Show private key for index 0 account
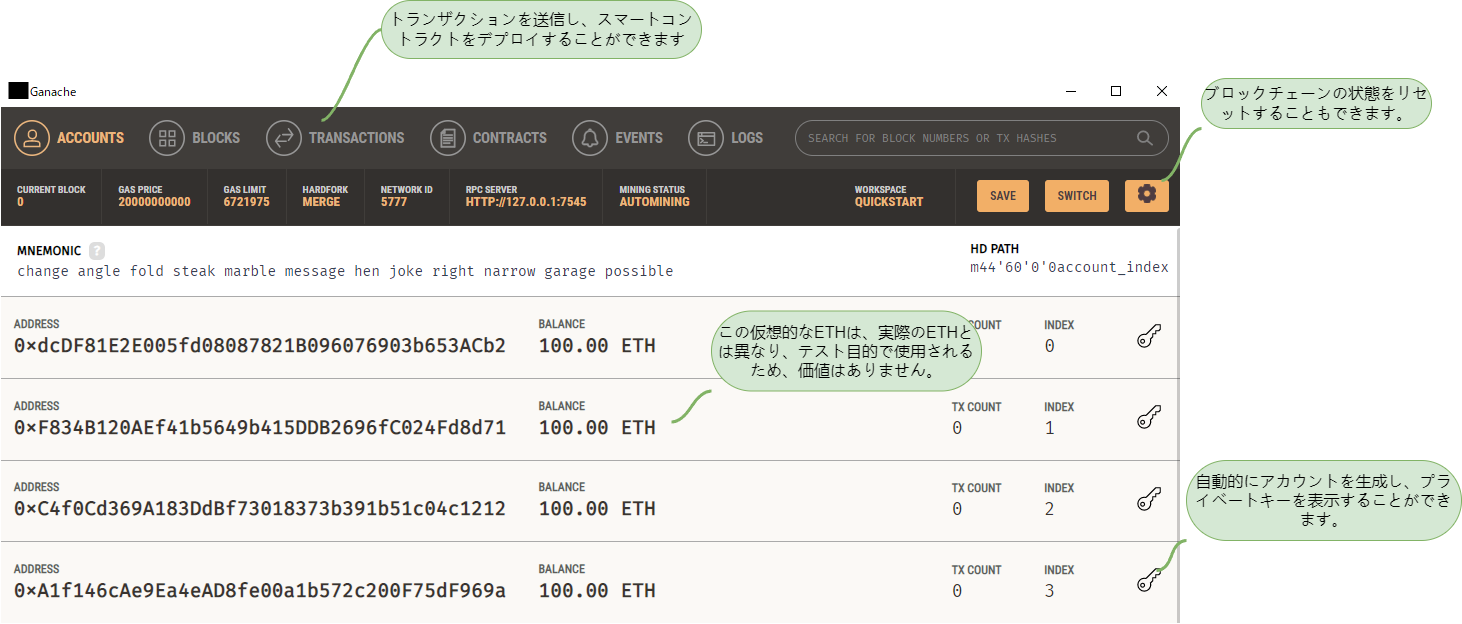This screenshot has height=624, width=1462. pyautogui.click(x=1149, y=337)
